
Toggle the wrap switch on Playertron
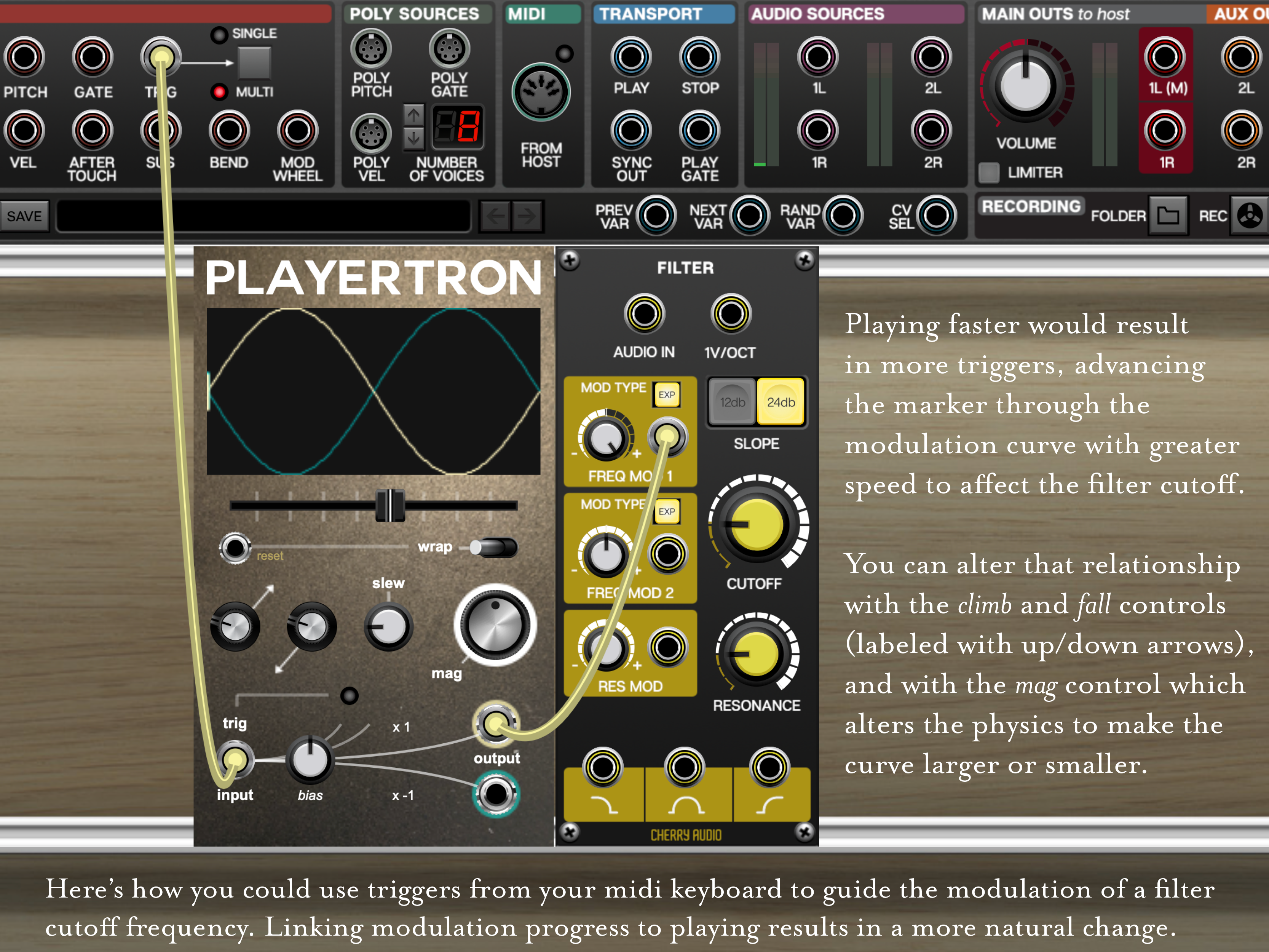pyautogui.click(x=493, y=548)
